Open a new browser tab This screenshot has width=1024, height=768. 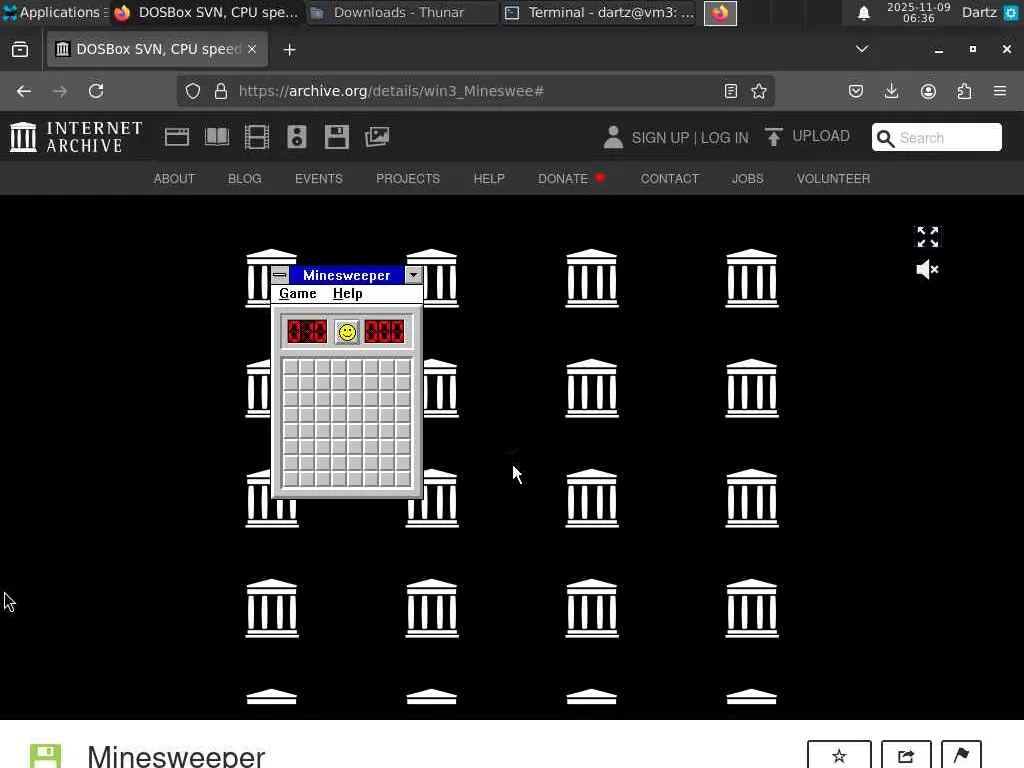(289, 50)
